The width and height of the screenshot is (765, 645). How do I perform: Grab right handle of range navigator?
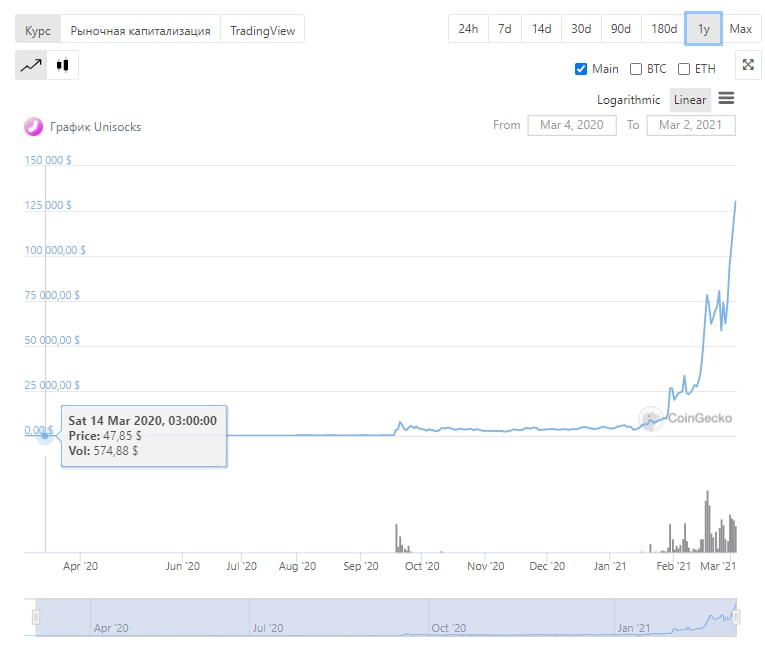[x=736, y=617]
